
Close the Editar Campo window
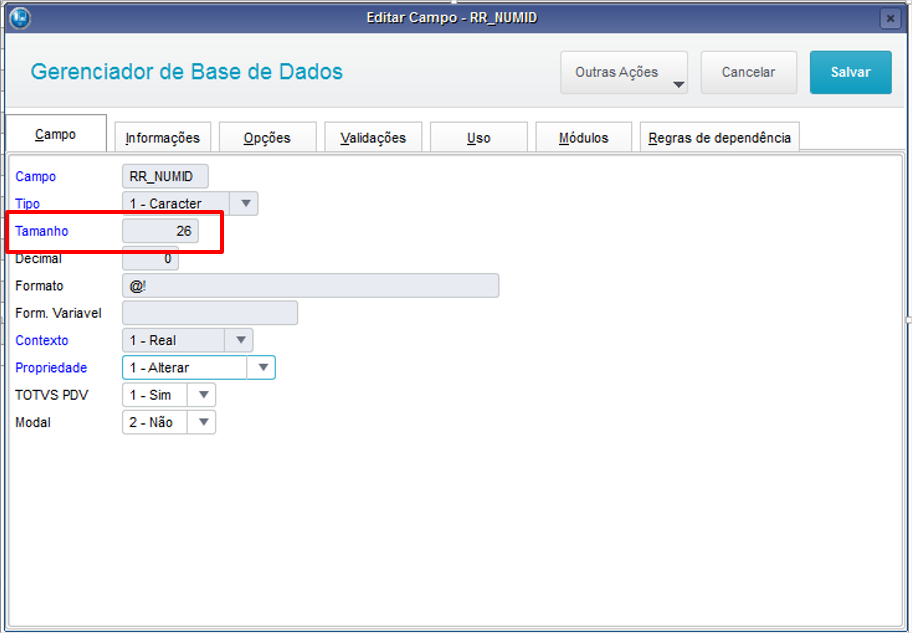(x=890, y=18)
